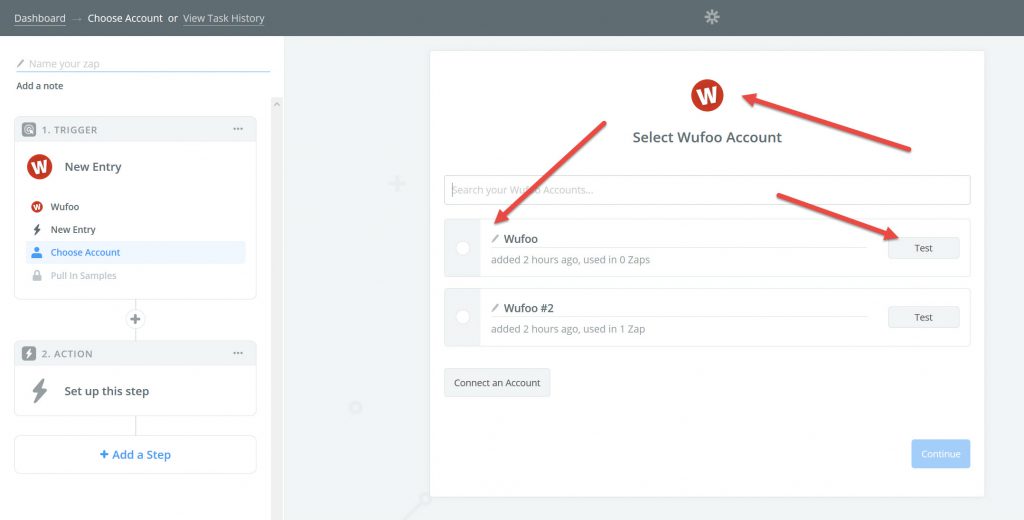Click the Search your Wufoo Accounts field
This screenshot has height=520, width=1024.
[706, 190]
